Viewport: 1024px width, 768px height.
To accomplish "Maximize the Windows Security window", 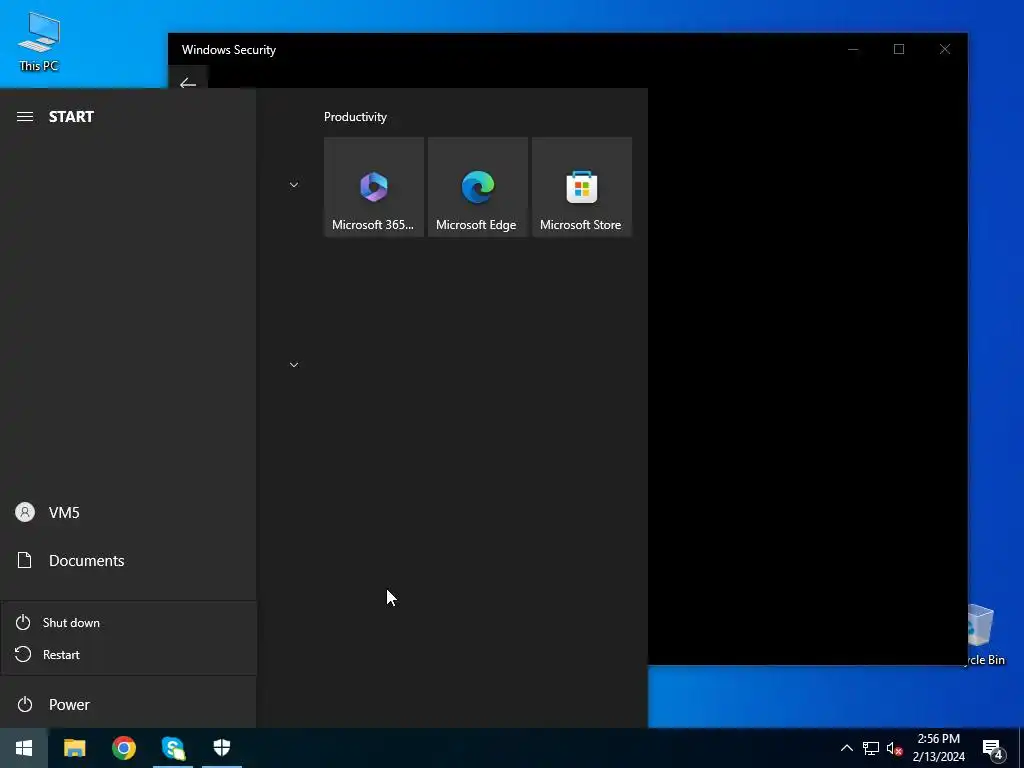I will coord(899,49).
